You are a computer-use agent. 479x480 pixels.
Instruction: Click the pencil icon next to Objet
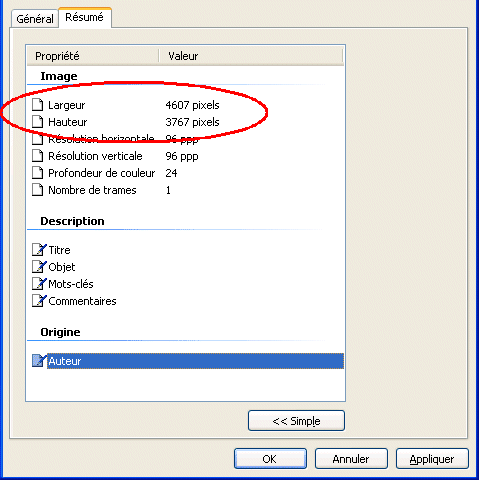[39, 267]
